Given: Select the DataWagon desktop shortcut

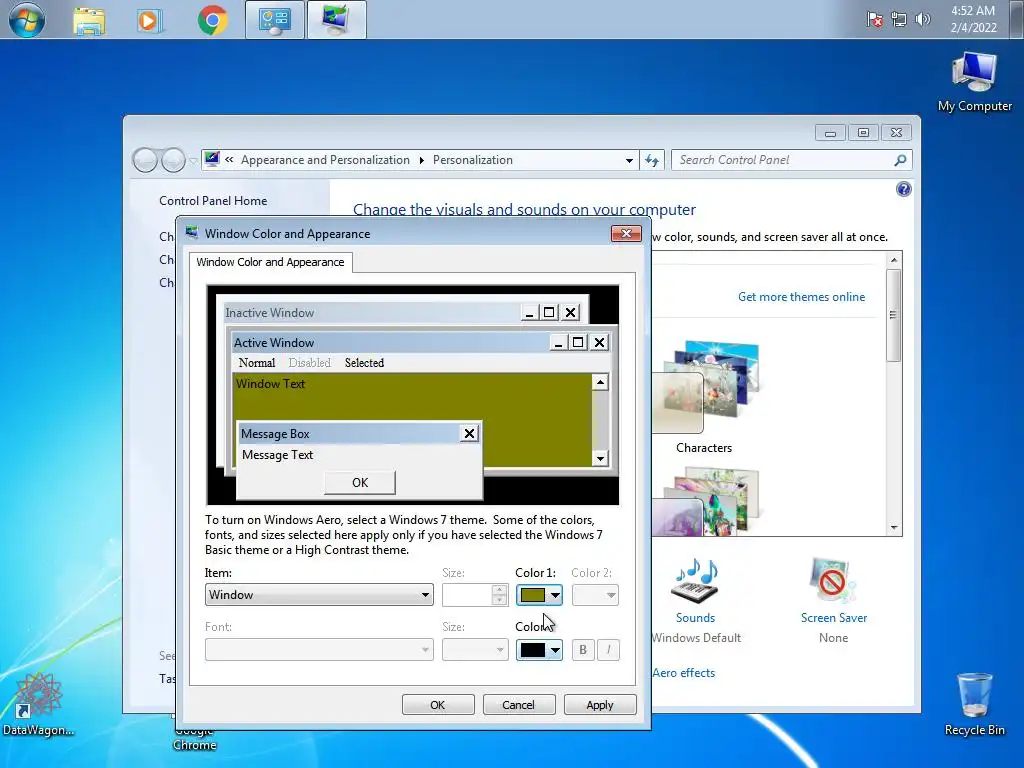Looking at the screenshot, I should pos(38,705).
